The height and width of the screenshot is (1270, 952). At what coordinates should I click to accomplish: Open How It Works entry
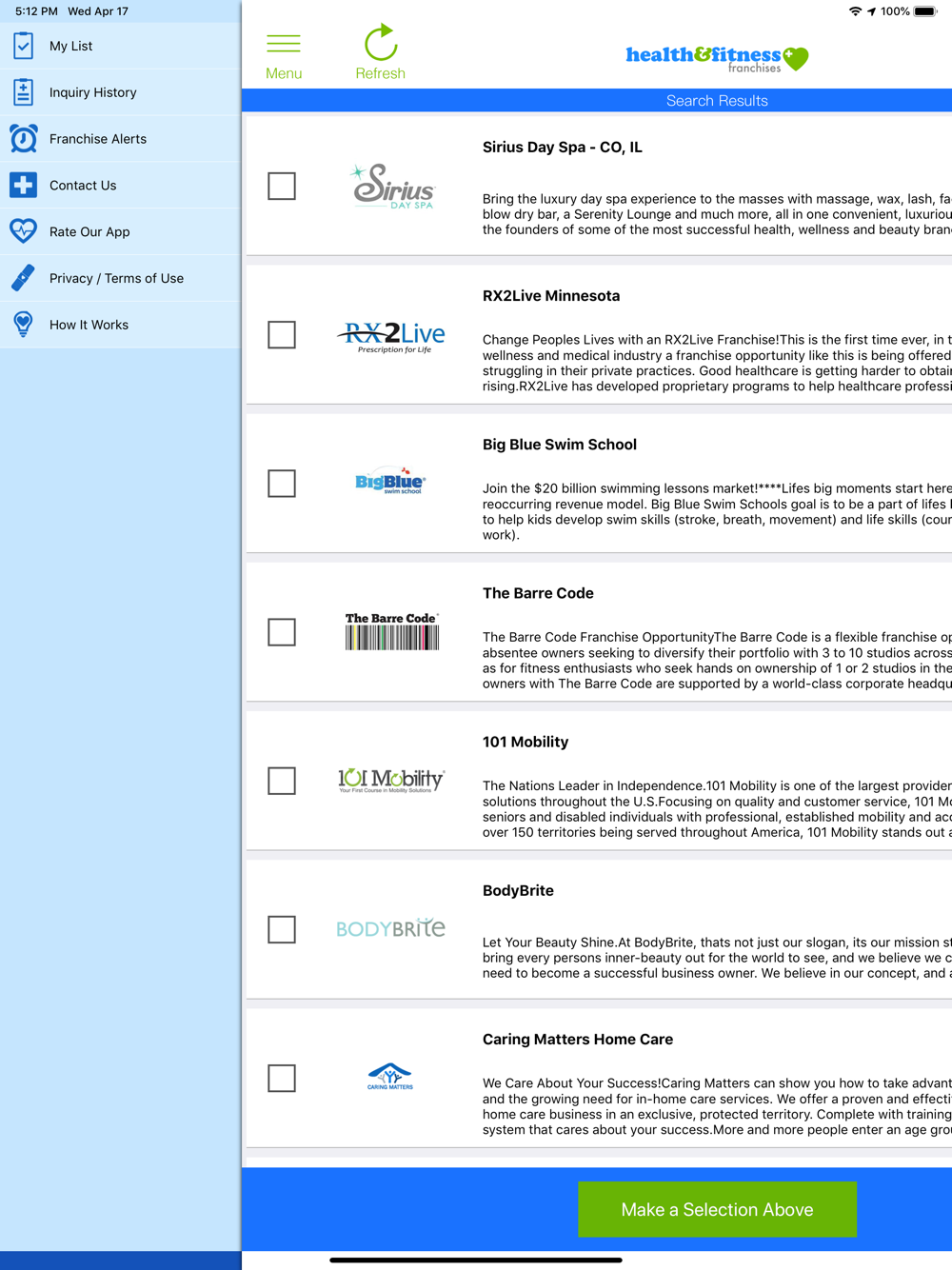120,325
